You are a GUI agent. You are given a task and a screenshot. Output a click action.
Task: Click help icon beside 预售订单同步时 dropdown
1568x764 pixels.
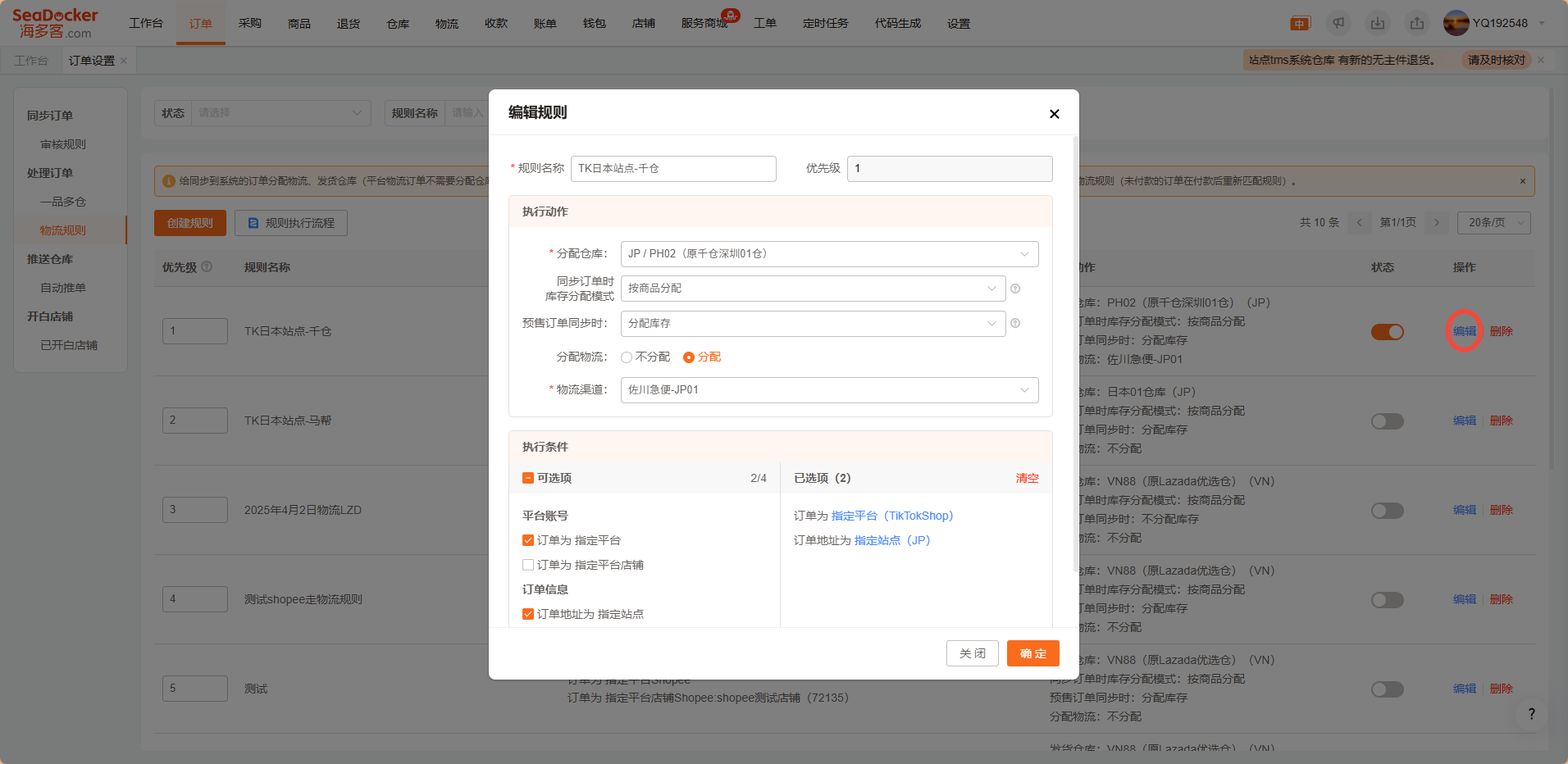[1015, 324]
